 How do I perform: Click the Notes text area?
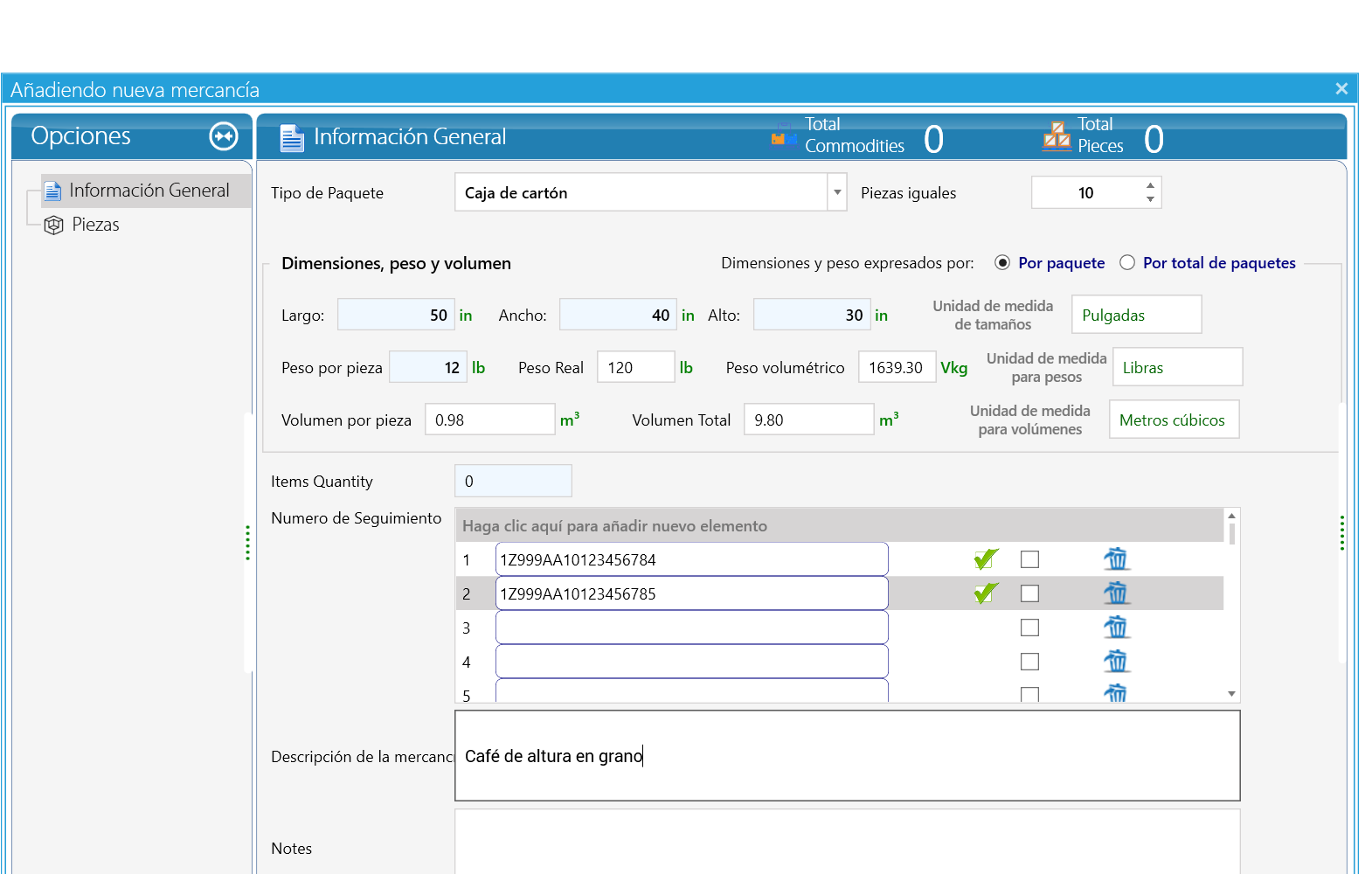[x=848, y=841]
